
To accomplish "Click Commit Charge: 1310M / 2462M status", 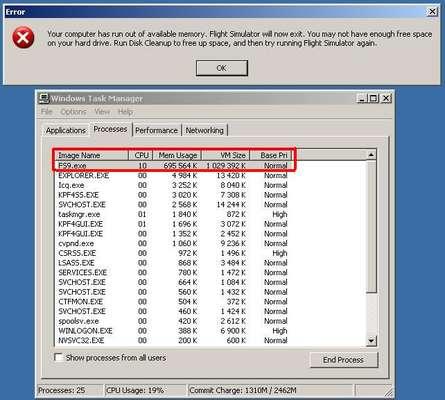I will point(243,390).
